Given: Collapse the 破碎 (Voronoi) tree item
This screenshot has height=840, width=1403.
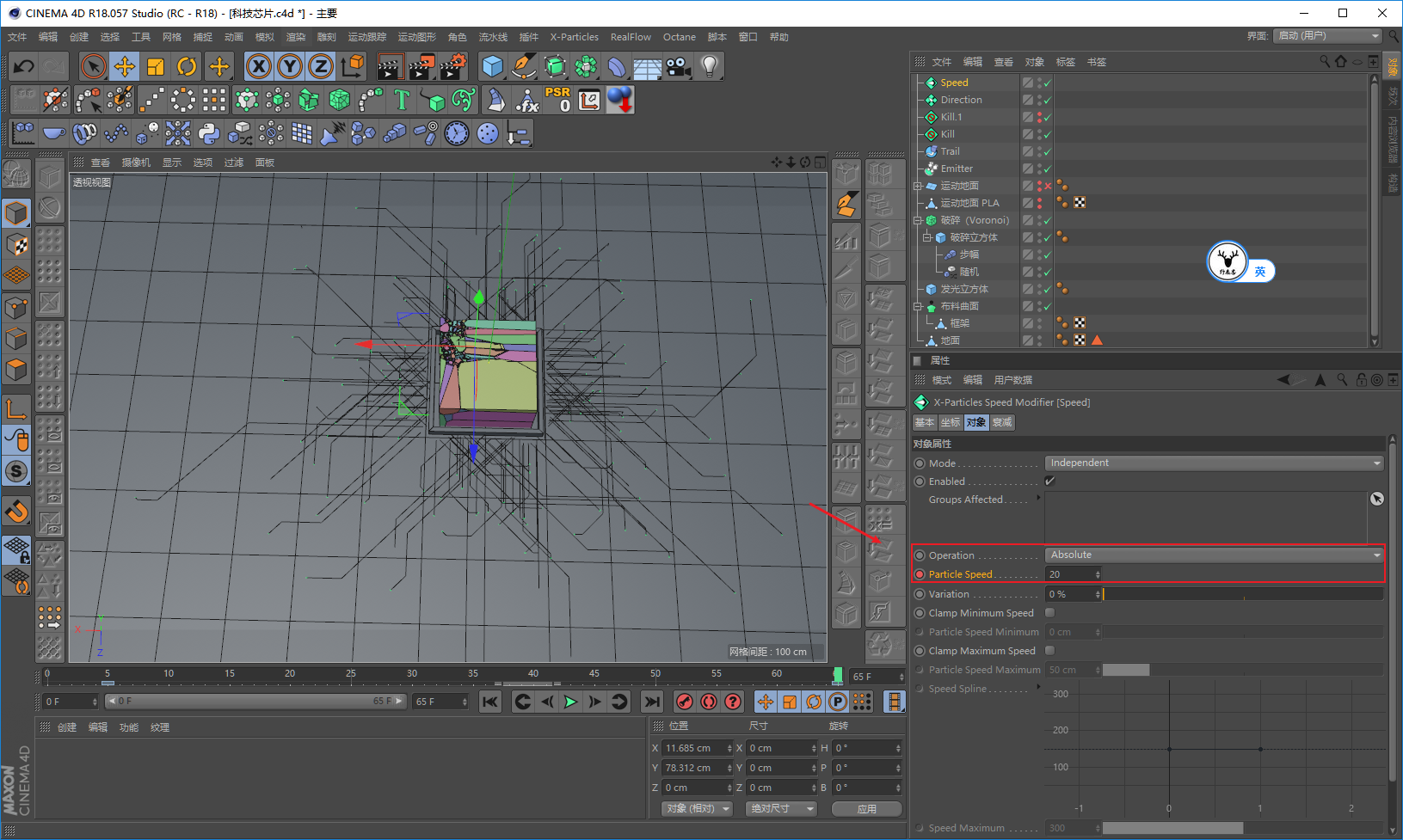Looking at the screenshot, I should click(918, 221).
